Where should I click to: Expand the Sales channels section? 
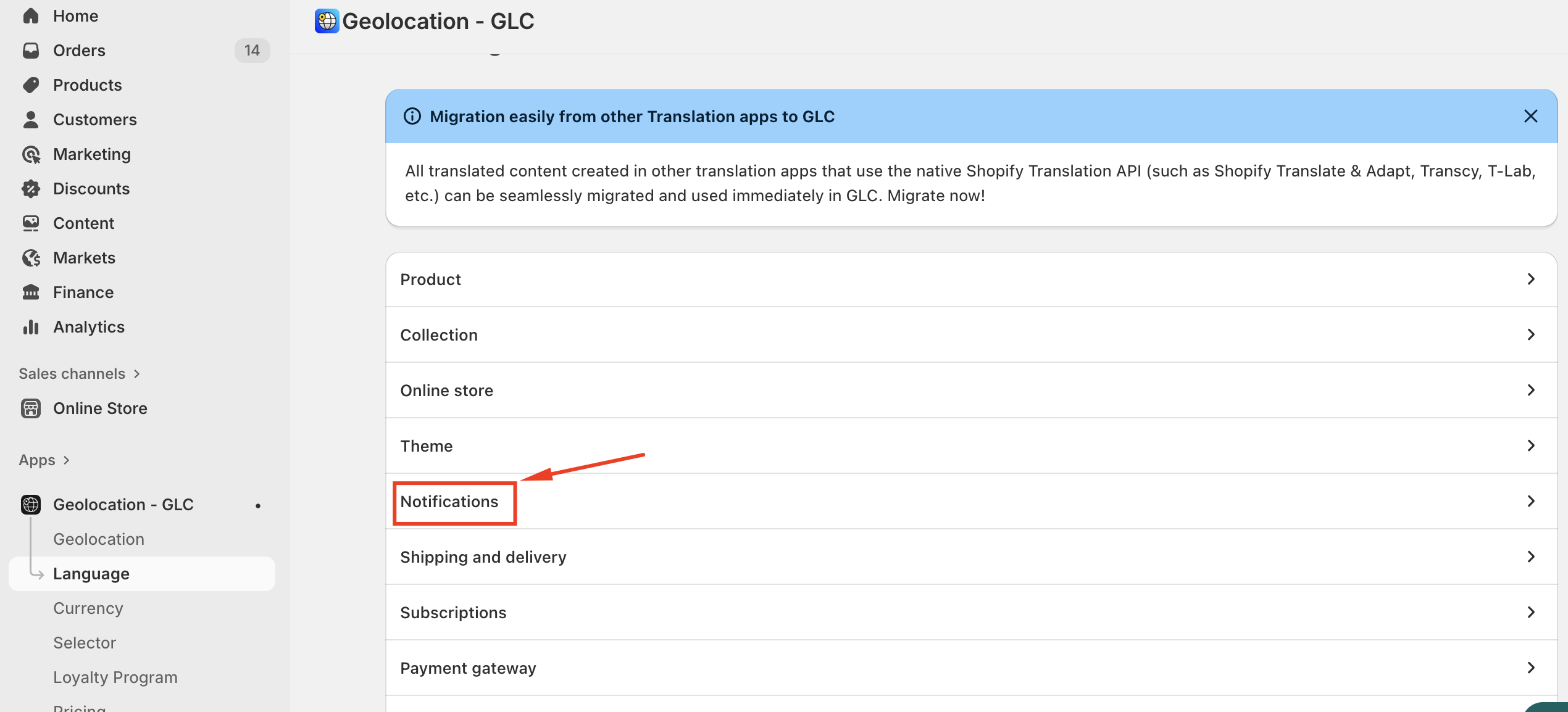click(x=136, y=374)
